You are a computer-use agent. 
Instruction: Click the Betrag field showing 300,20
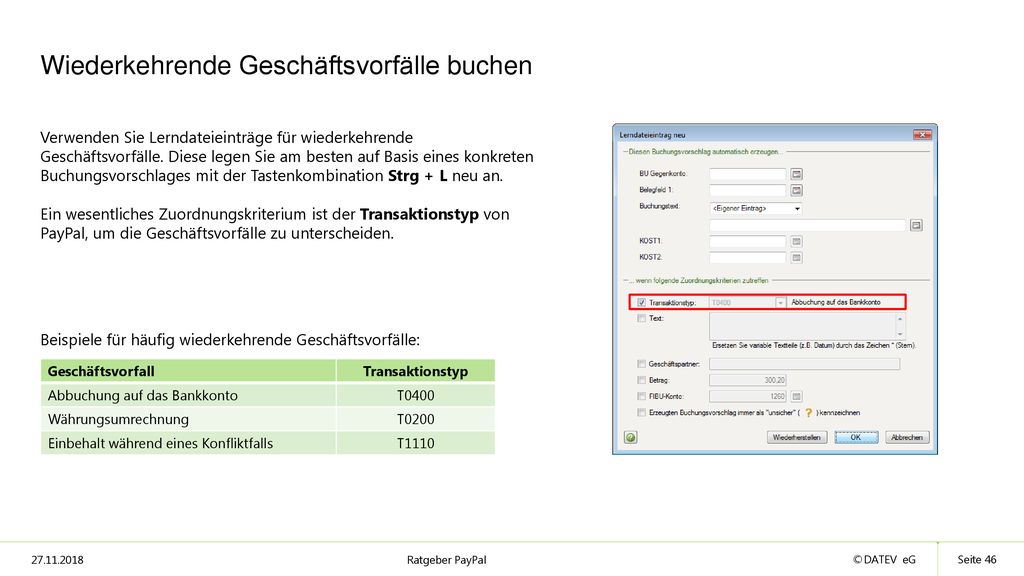click(x=748, y=380)
